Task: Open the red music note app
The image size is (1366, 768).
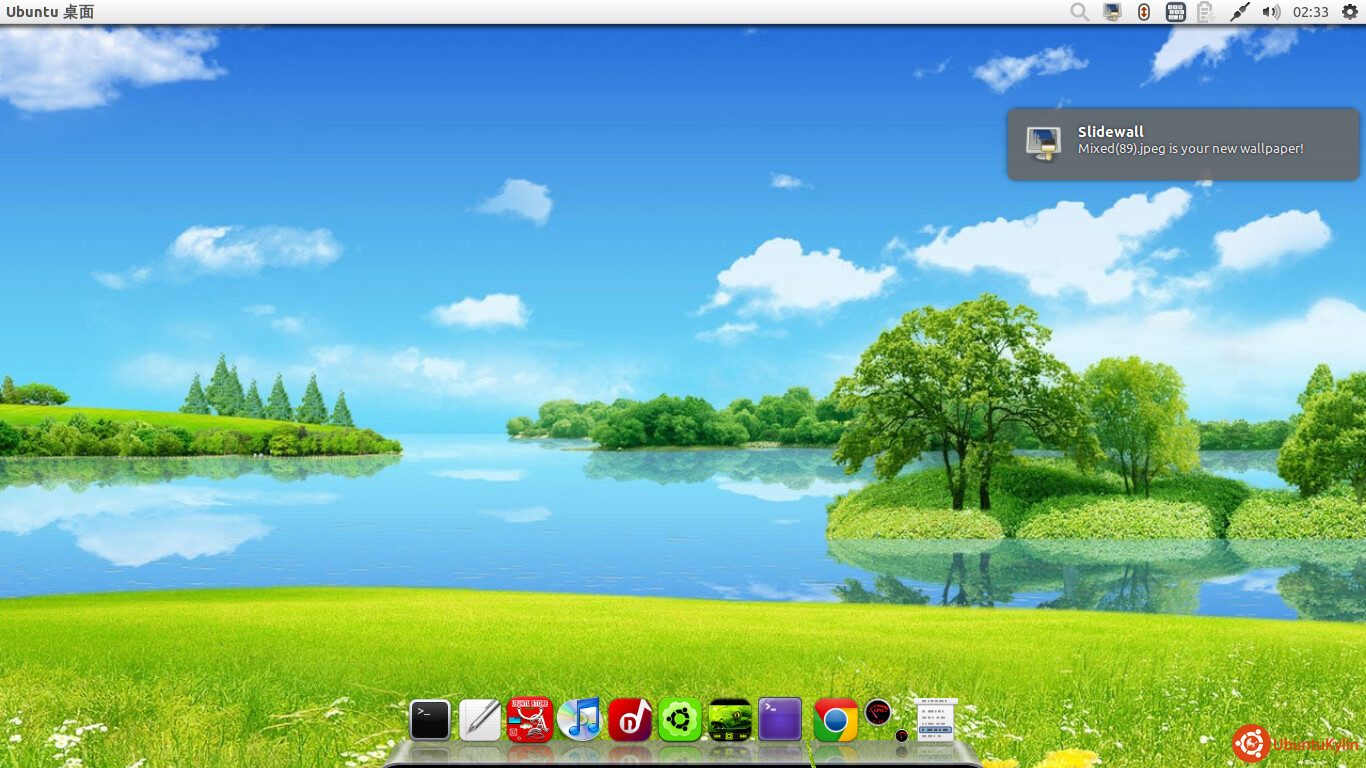Action: click(x=630, y=719)
